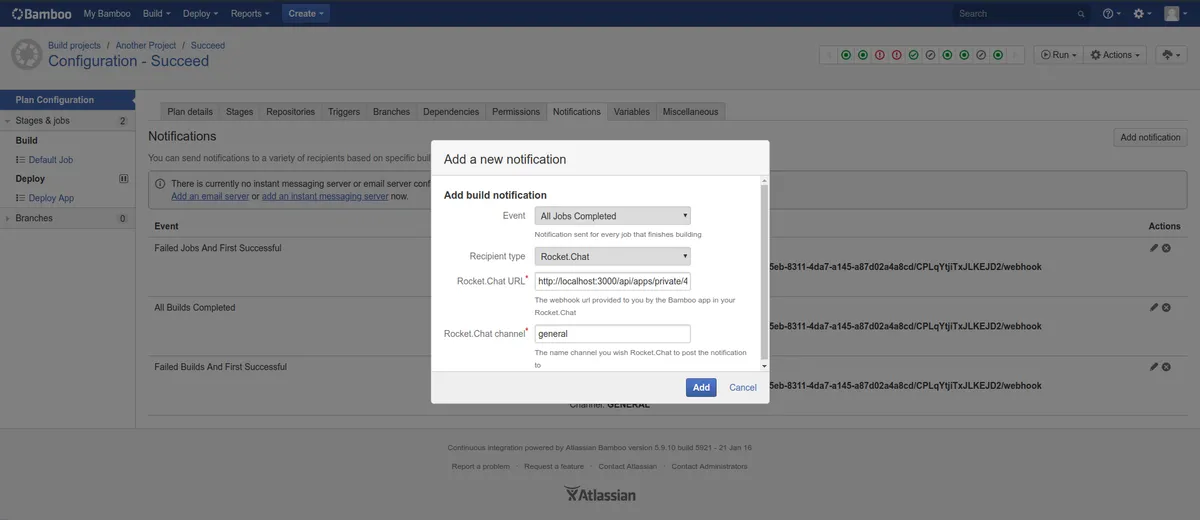Open the Run dropdown button
The image size is (1200, 520).
pyautogui.click(x=1058, y=55)
